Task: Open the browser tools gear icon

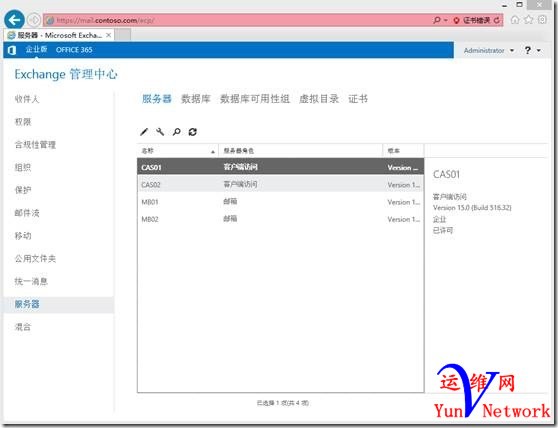Action: tap(542, 20)
